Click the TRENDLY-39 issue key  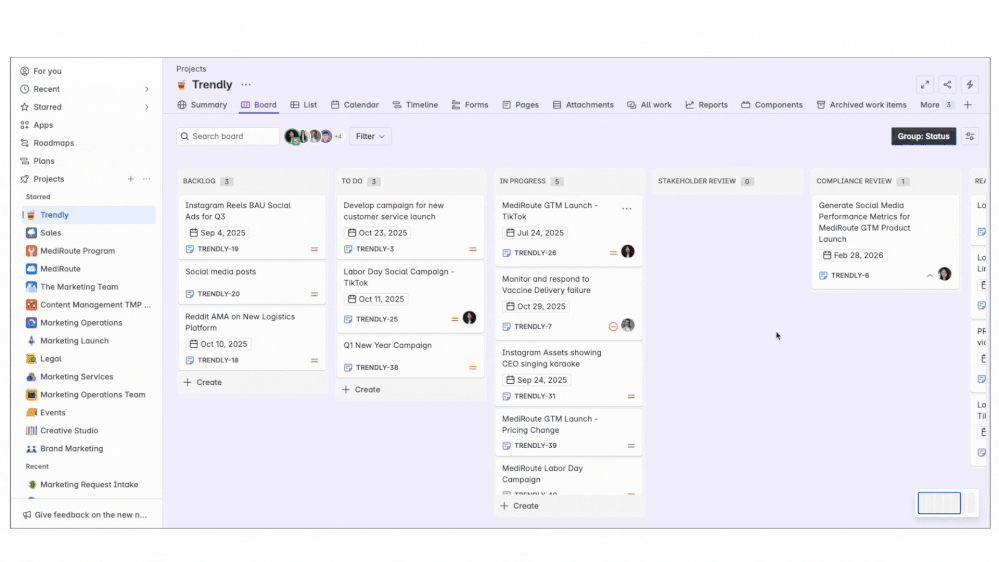535,446
